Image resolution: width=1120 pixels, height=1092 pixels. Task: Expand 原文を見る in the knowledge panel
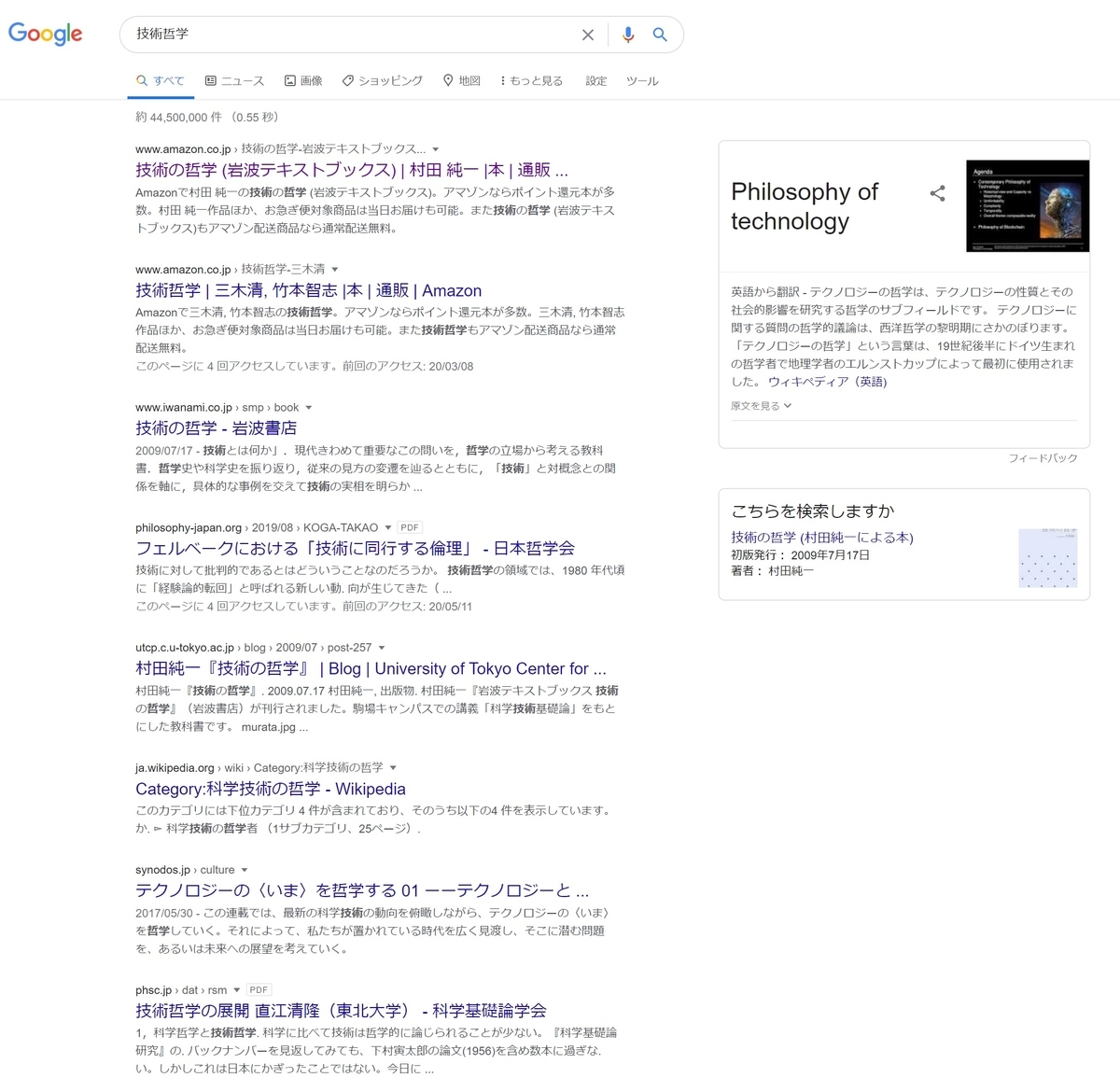(761, 406)
